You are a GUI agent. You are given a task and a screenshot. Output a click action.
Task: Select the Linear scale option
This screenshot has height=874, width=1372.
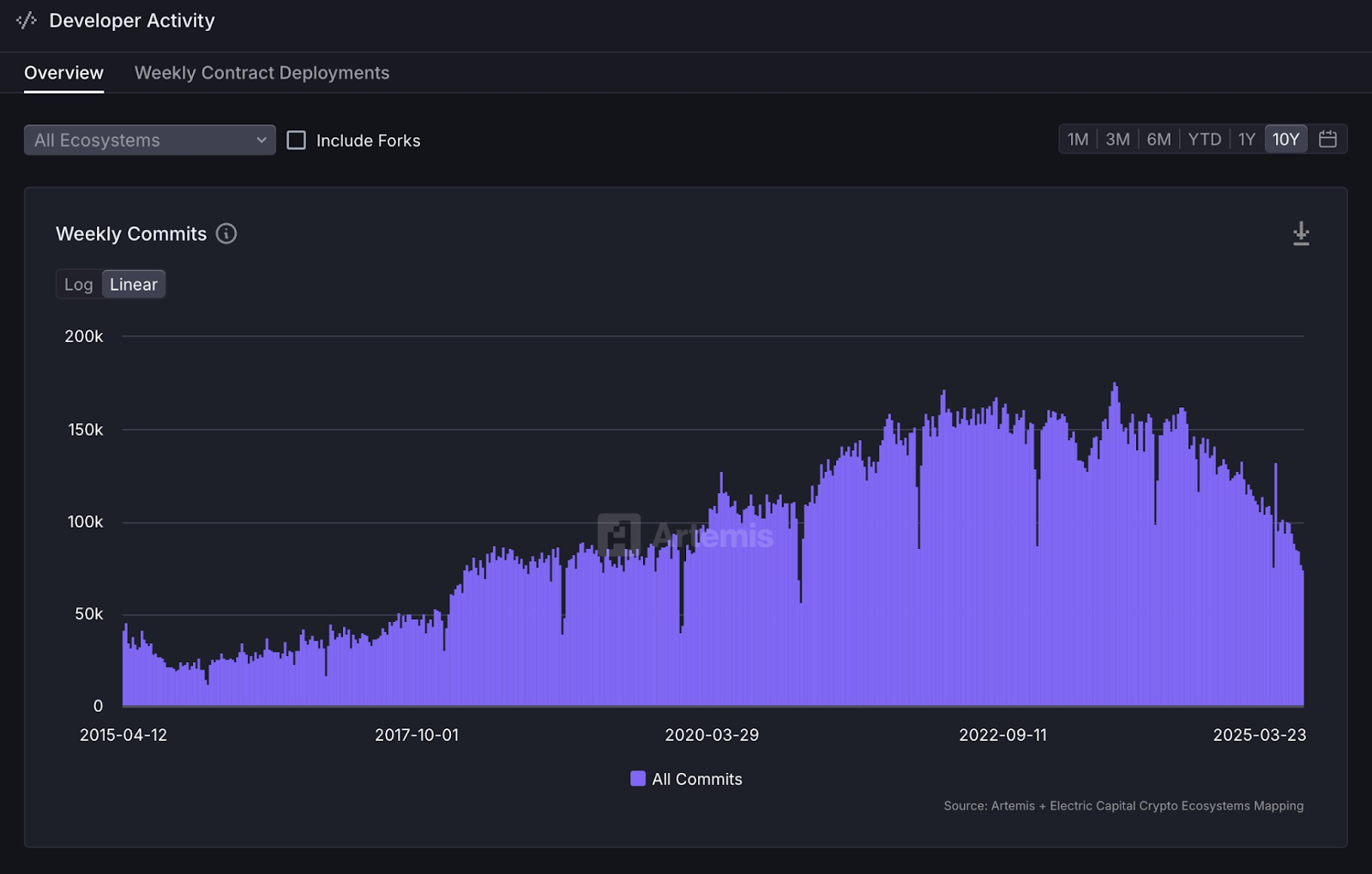[134, 284]
